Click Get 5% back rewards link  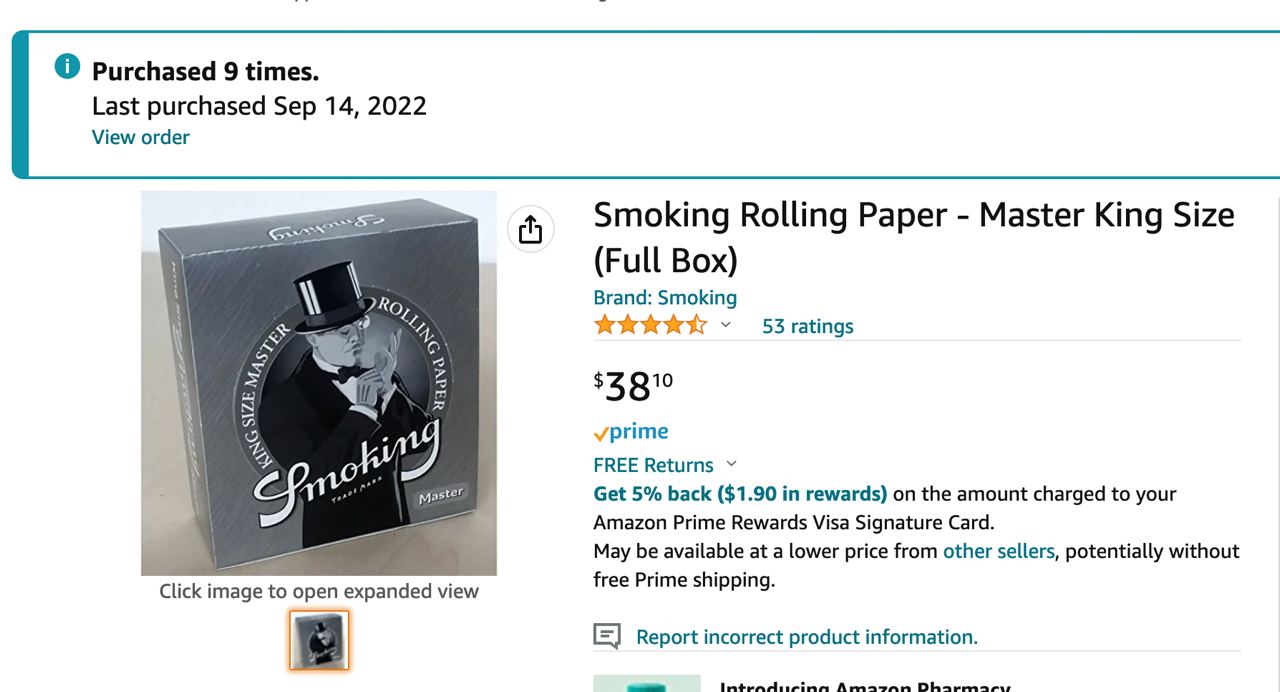(x=740, y=493)
